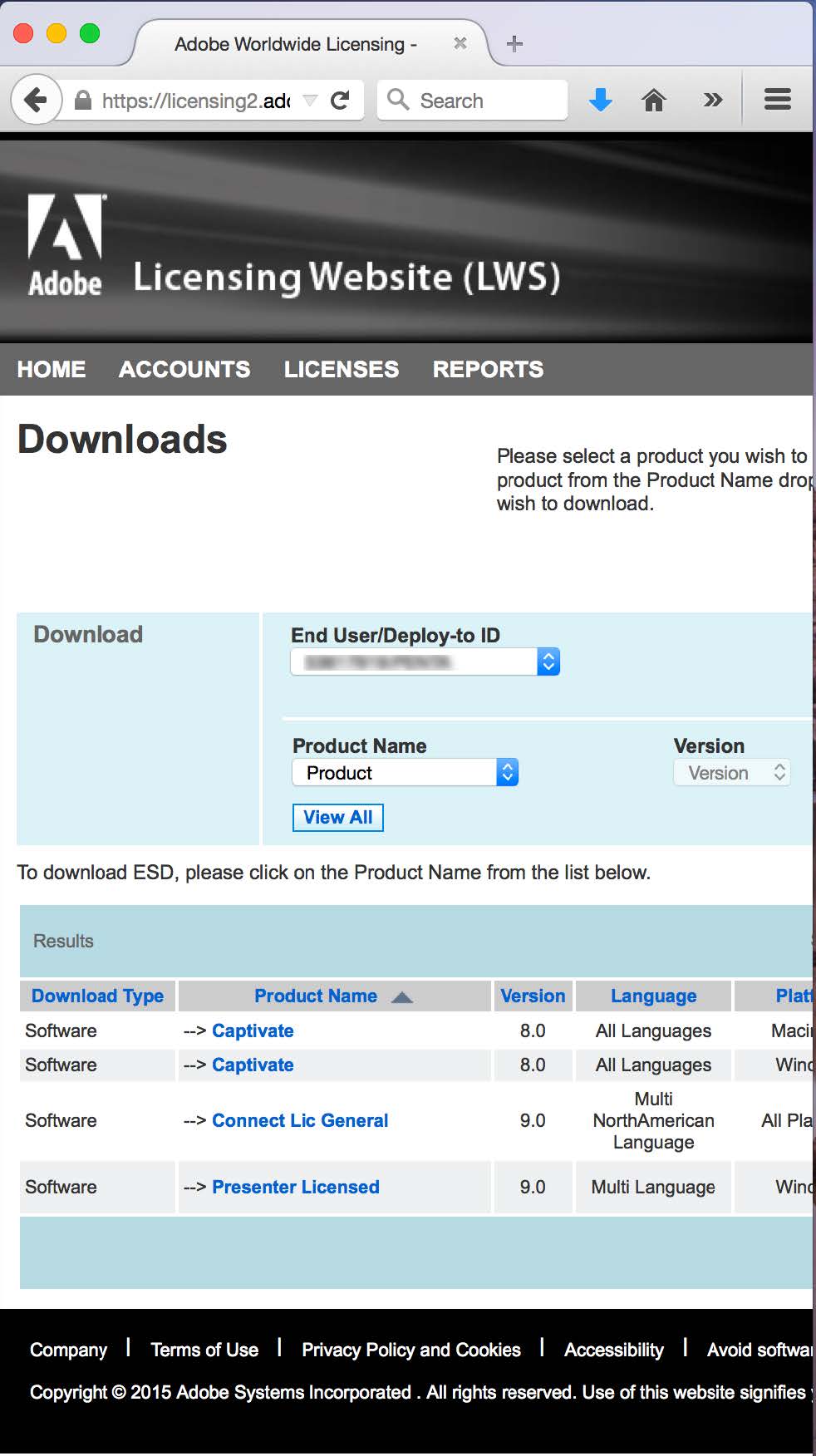Viewport: 816px width, 1456px height.
Task: Click the address bar URL text
Action: tap(196, 101)
